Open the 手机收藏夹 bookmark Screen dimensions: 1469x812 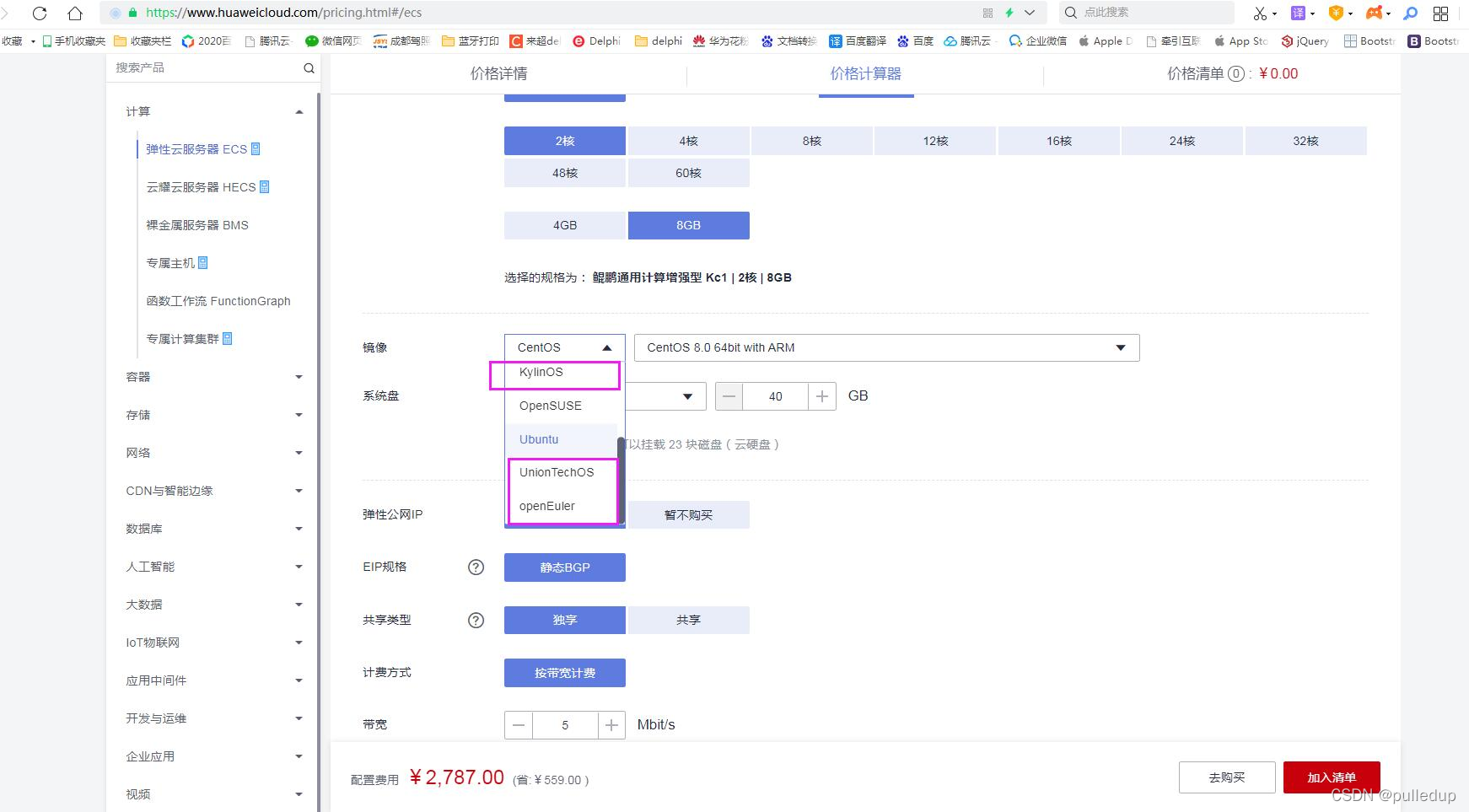(x=74, y=40)
